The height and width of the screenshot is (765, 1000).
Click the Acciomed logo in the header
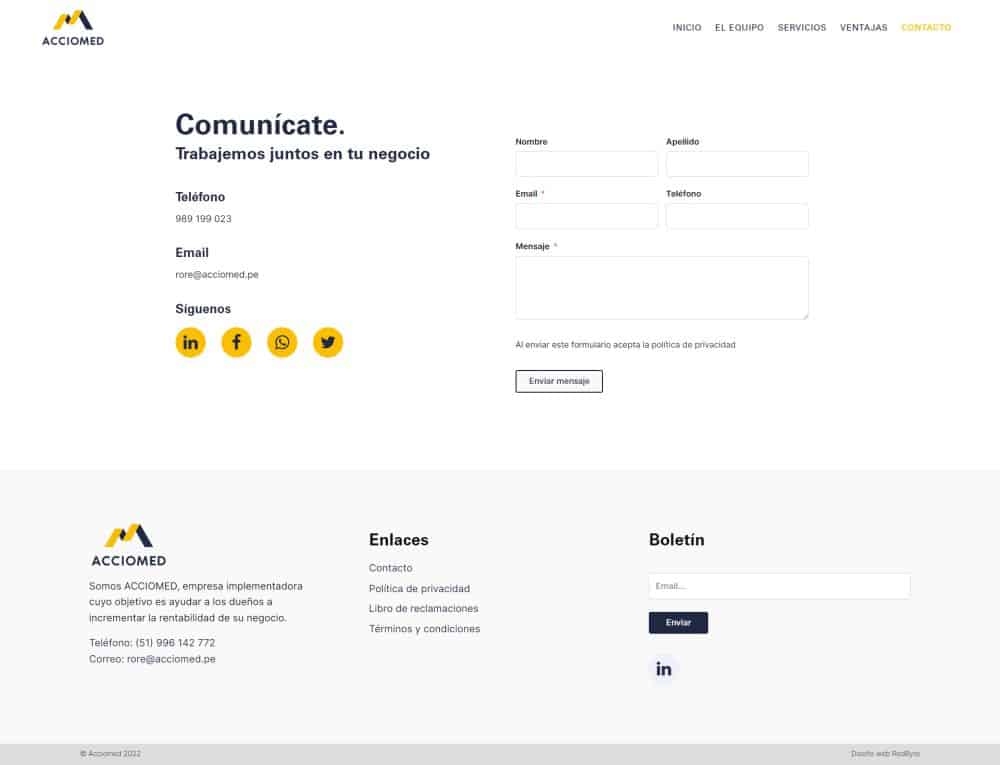[73, 28]
